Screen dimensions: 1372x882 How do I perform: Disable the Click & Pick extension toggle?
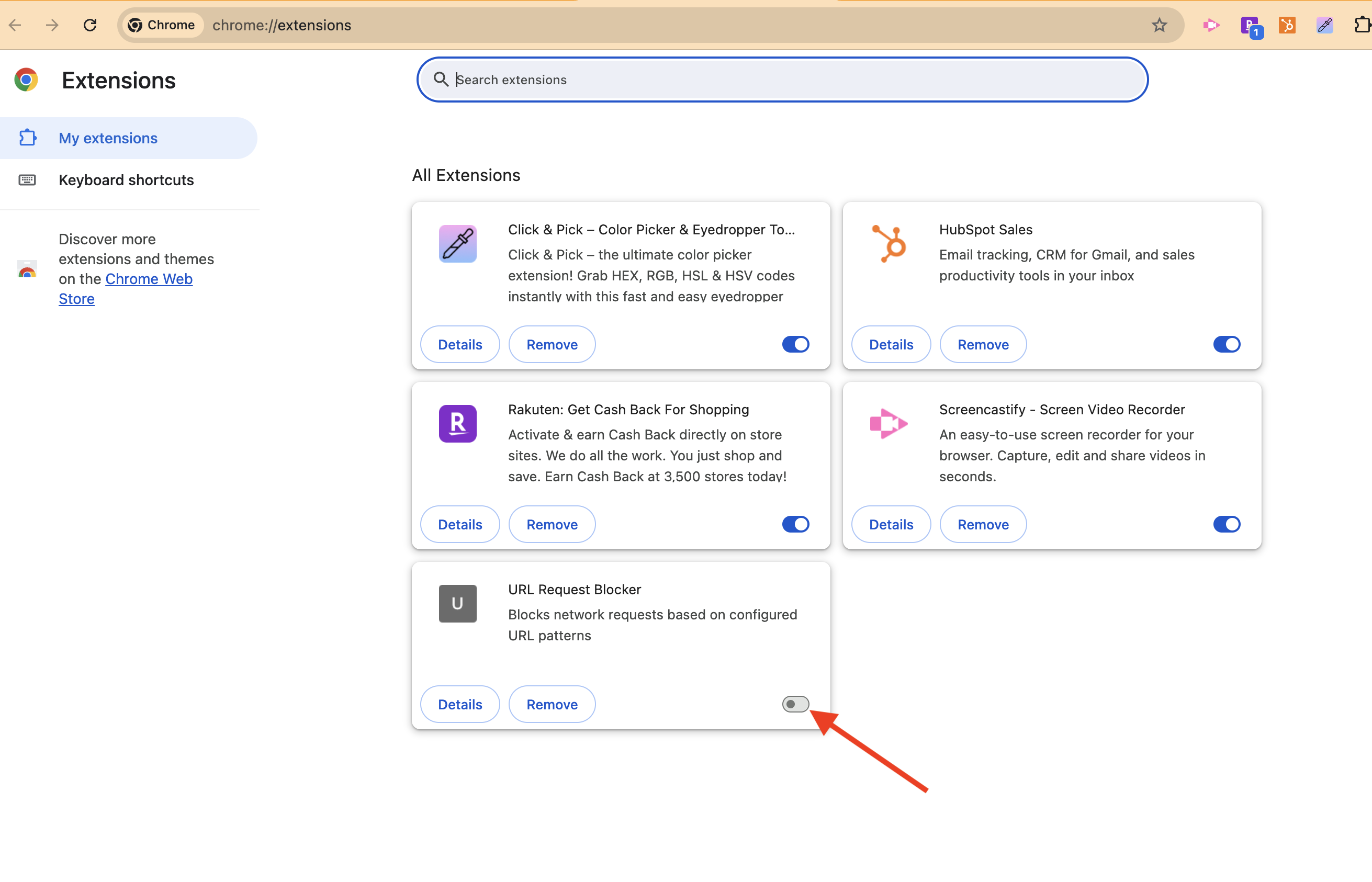(x=796, y=344)
